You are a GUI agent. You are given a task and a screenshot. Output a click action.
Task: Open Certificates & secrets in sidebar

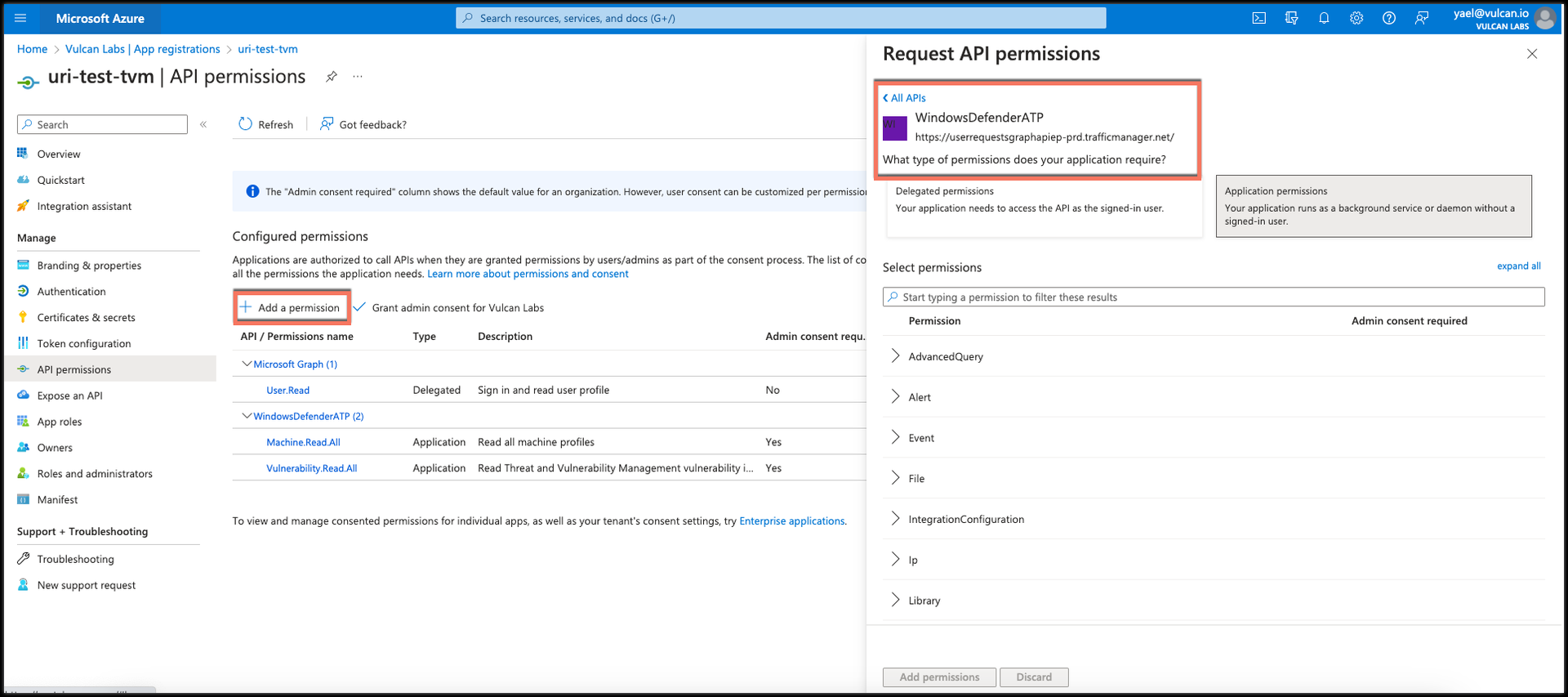(x=86, y=318)
